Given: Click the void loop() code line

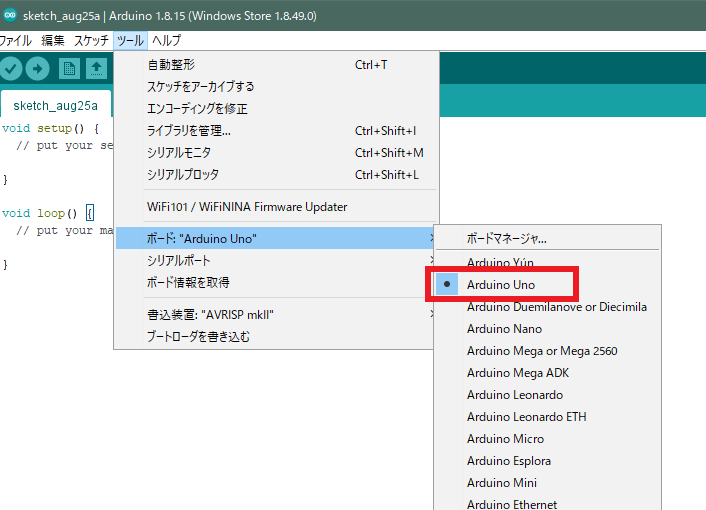Looking at the screenshot, I should pyautogui.click(x=48, y=213).
